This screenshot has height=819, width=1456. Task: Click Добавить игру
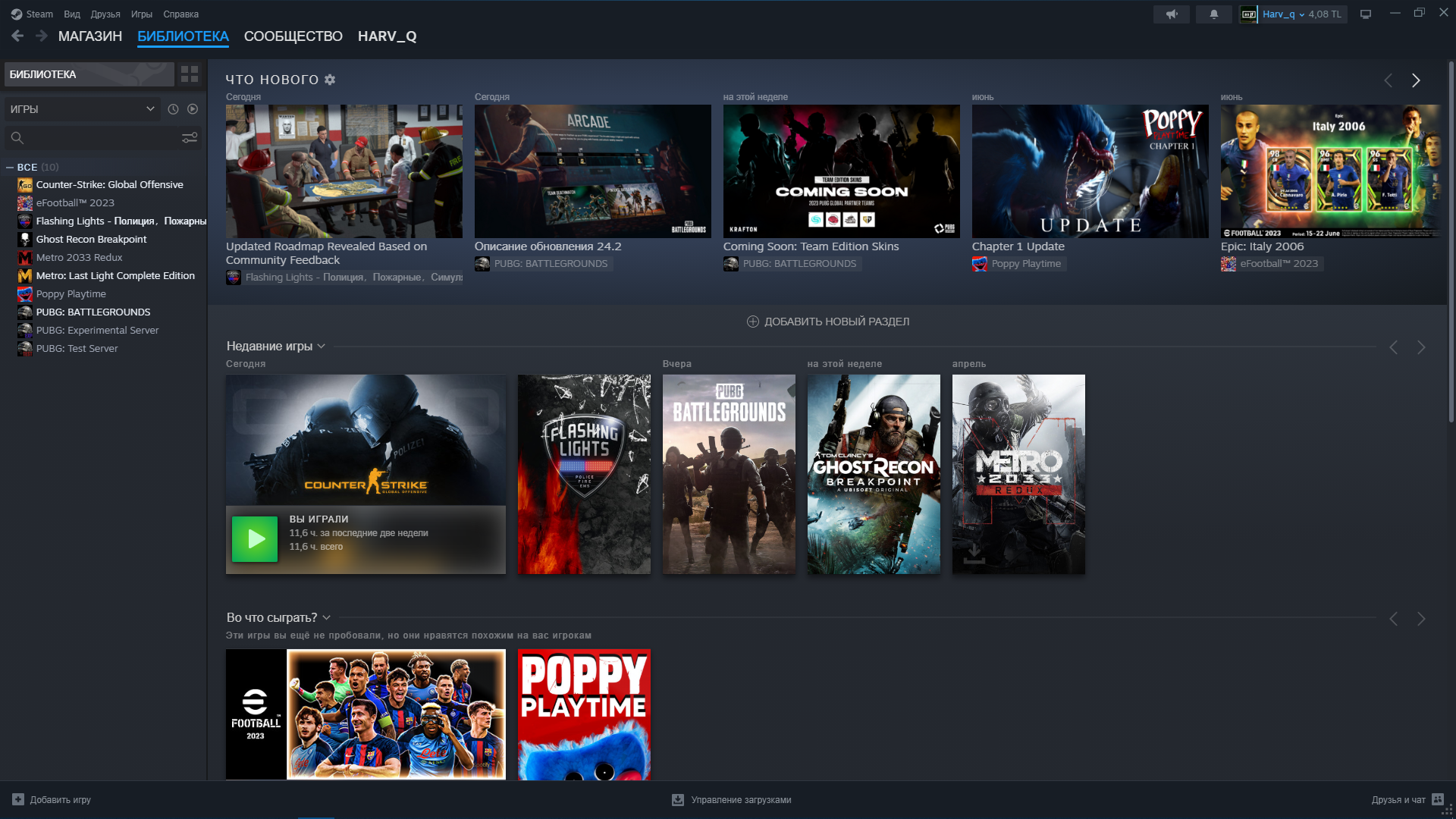coord(52,799)
